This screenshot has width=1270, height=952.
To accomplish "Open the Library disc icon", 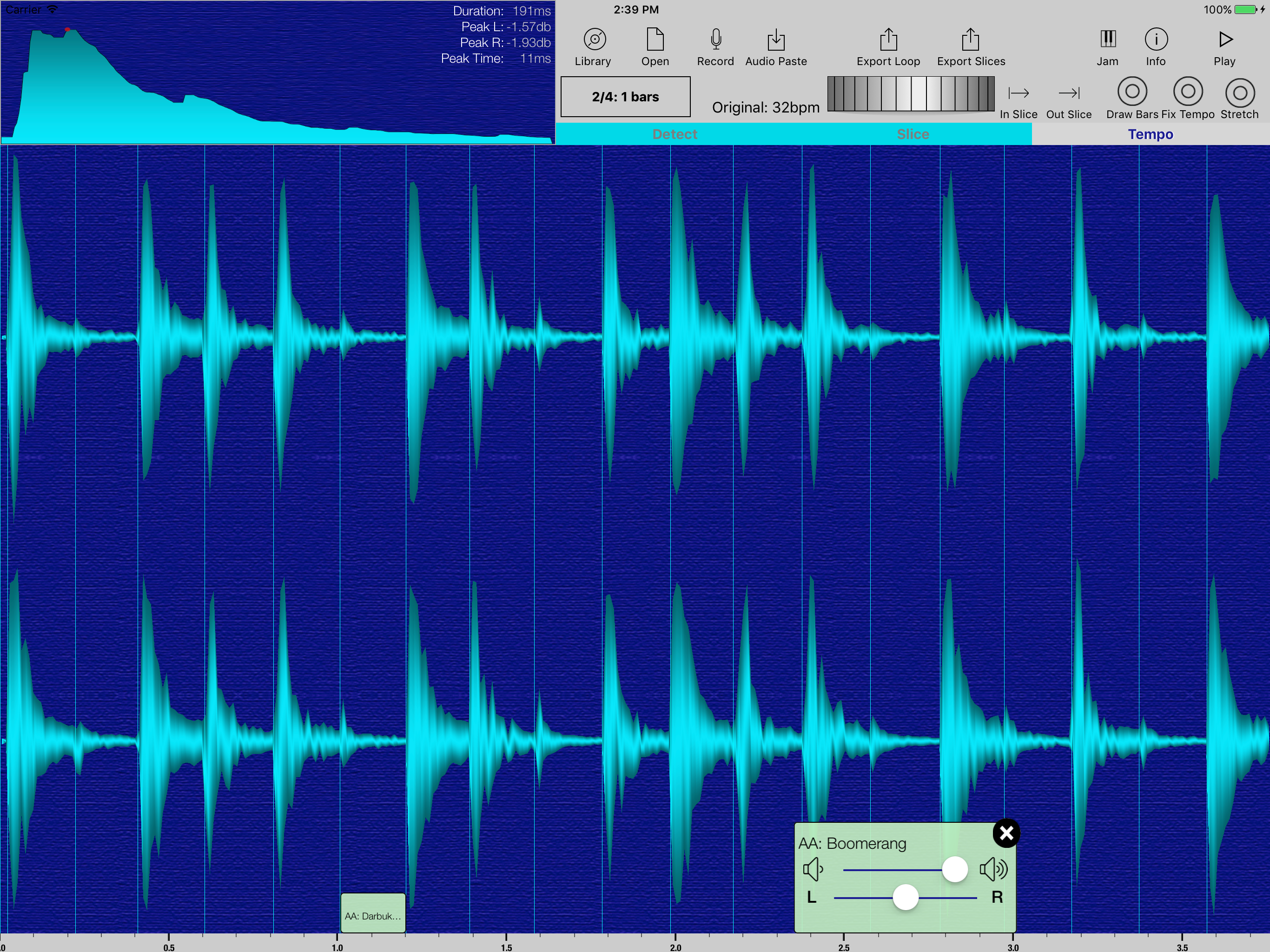I will click(594, 40).
